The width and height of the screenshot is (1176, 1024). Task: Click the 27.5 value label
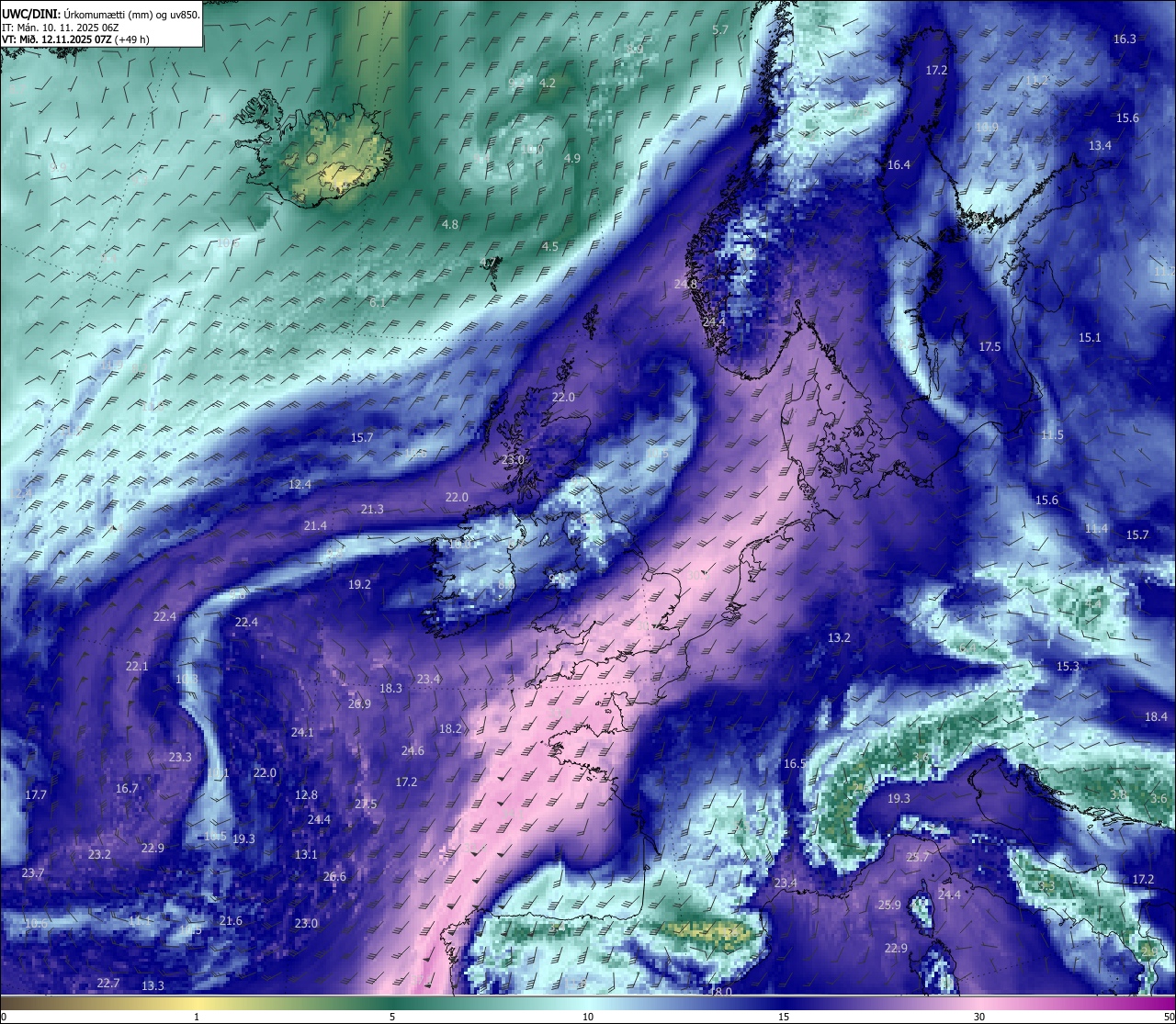366,804
